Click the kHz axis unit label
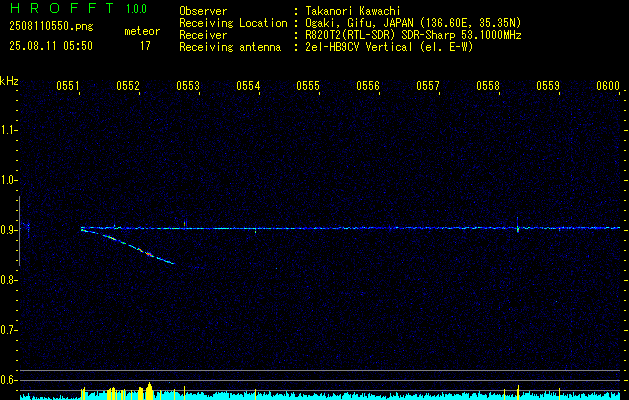The height and width of the screenshot is (400, 629). pyautogui.click(x=9, y=81)
